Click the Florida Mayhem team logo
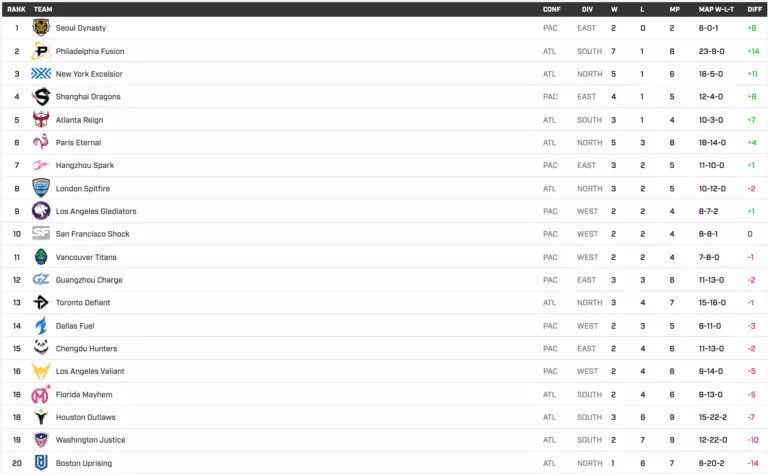 (x=41, y=394)
